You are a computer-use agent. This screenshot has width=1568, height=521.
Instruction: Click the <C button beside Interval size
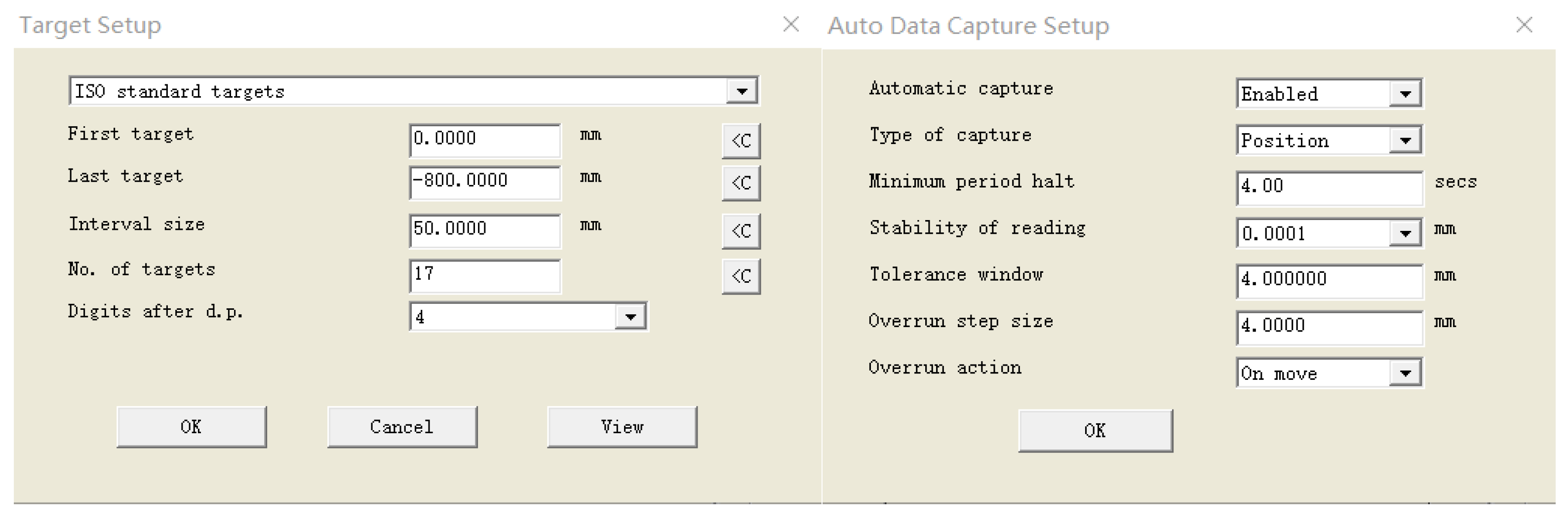pyautogui.click(x=741, y=231)
